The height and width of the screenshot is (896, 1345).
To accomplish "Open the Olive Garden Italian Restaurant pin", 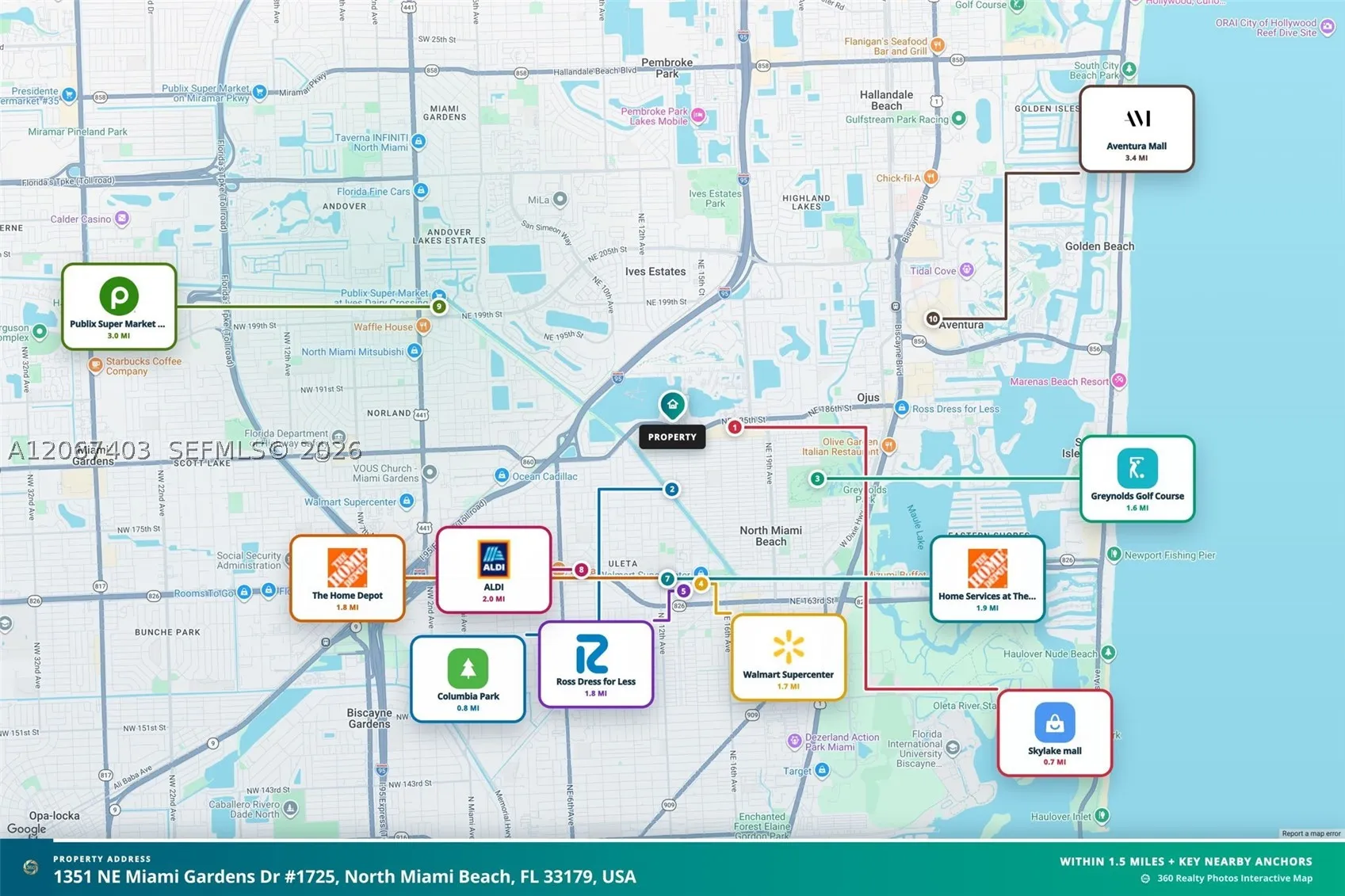I will point(888,446).
